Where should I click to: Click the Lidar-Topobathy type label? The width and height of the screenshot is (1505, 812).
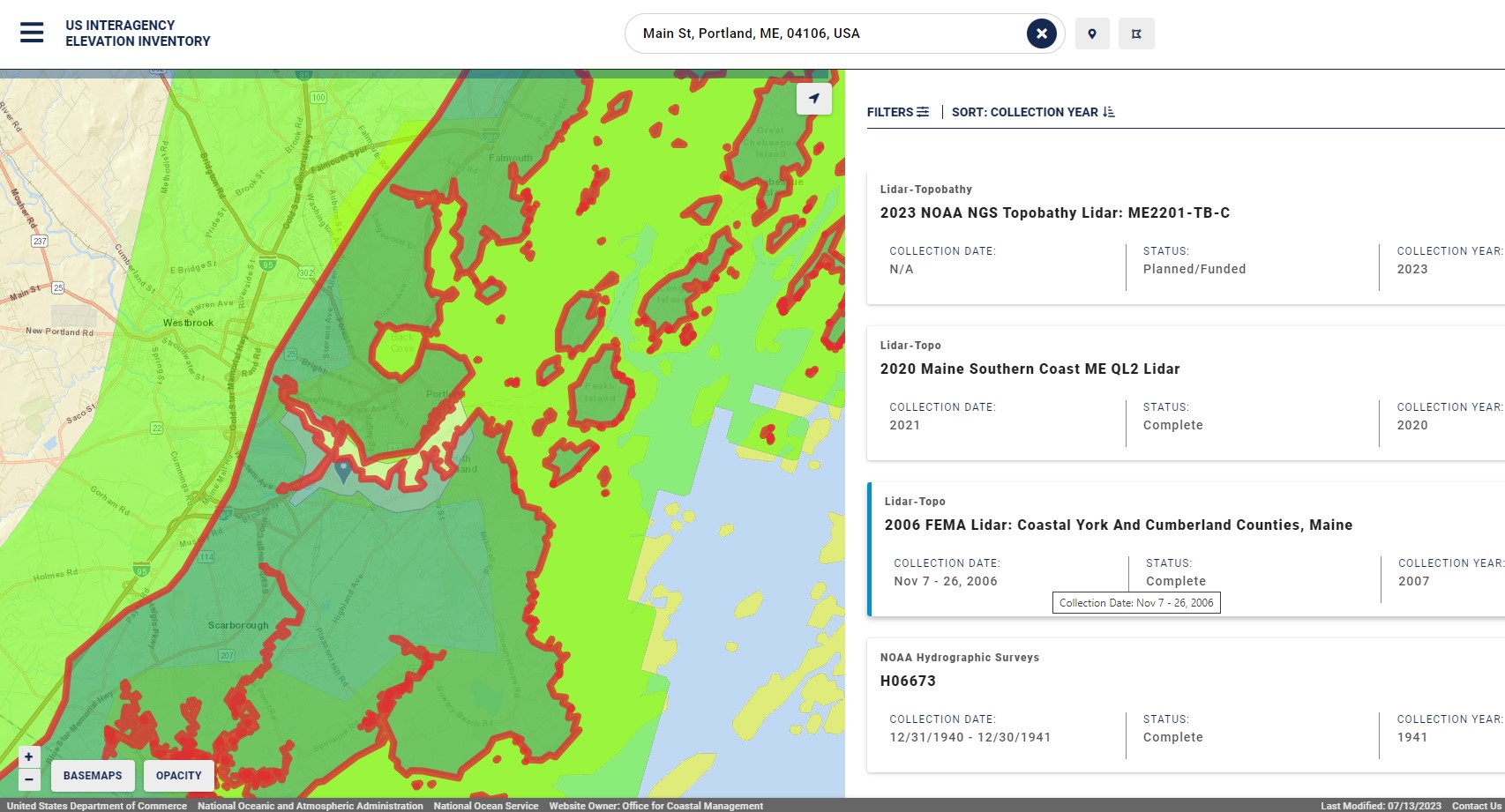click(x=926, y=190)
